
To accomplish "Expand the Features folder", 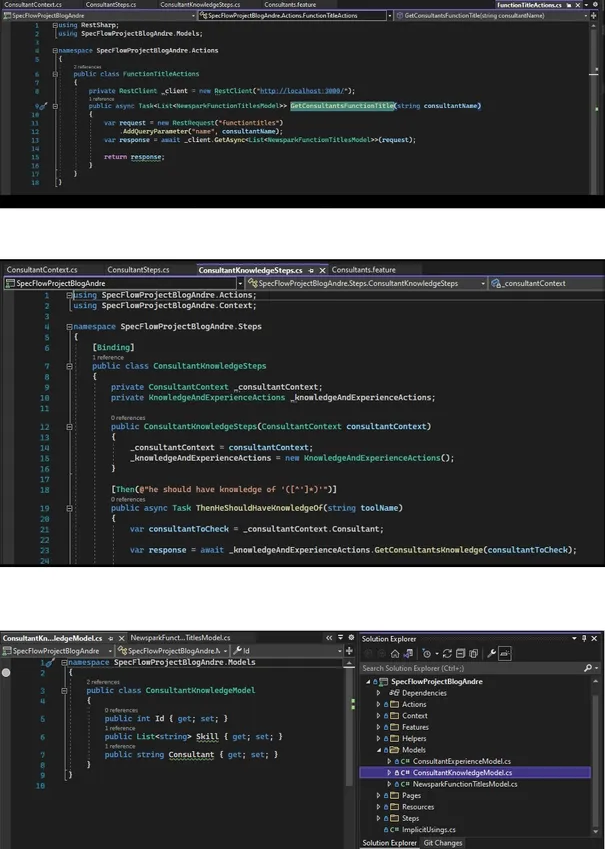I will [378, 727].
